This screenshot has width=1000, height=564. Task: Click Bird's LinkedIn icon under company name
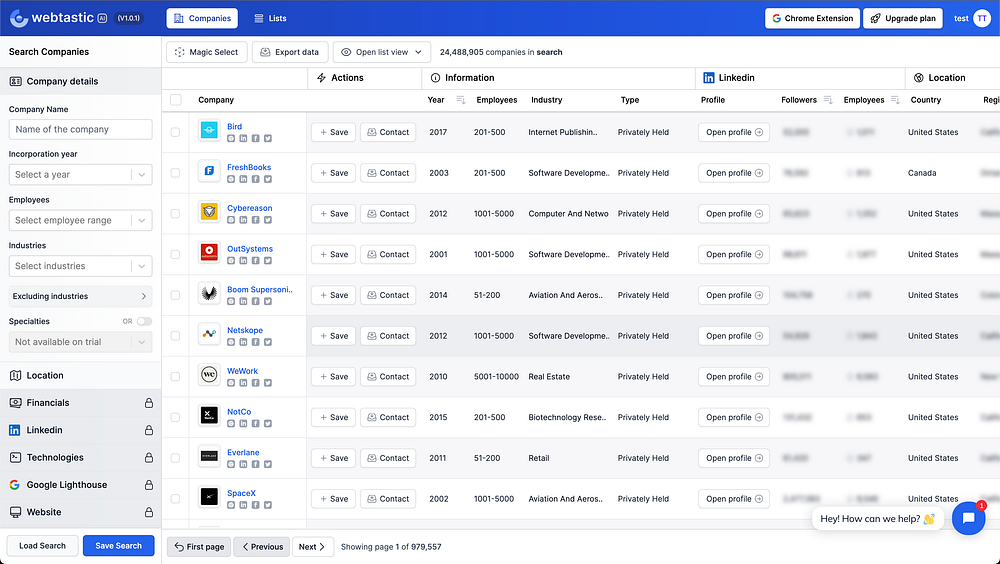click(x=243, y=138)
